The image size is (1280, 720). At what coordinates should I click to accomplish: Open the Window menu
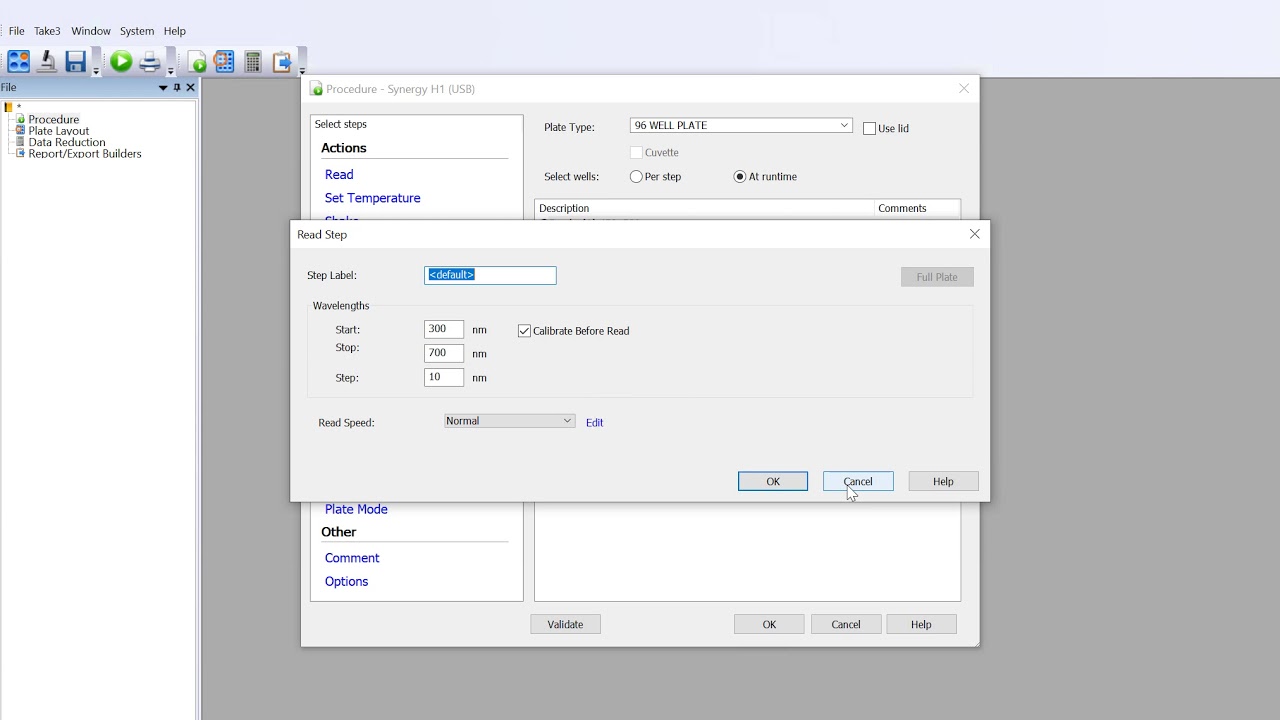91,31
